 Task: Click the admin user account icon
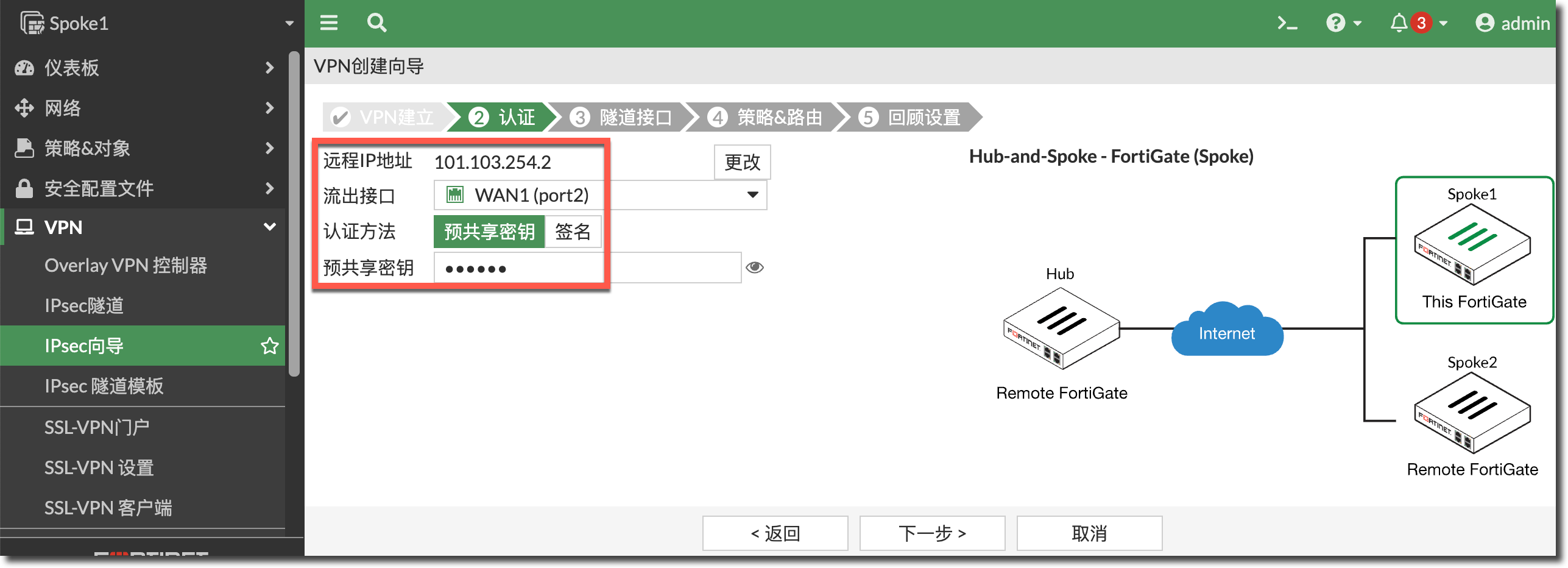1485,23
